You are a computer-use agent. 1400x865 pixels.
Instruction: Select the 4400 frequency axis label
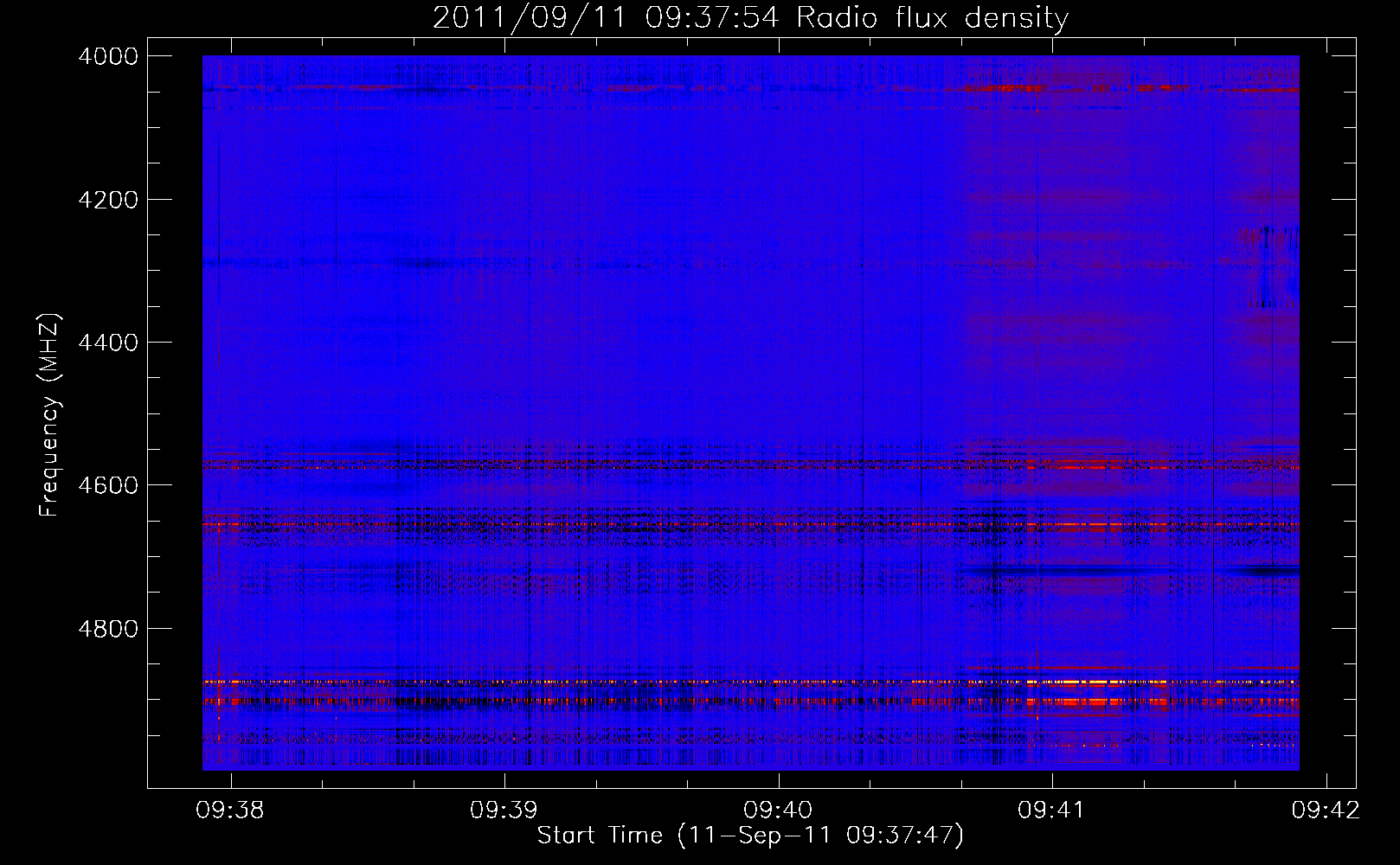pos(108,343)
